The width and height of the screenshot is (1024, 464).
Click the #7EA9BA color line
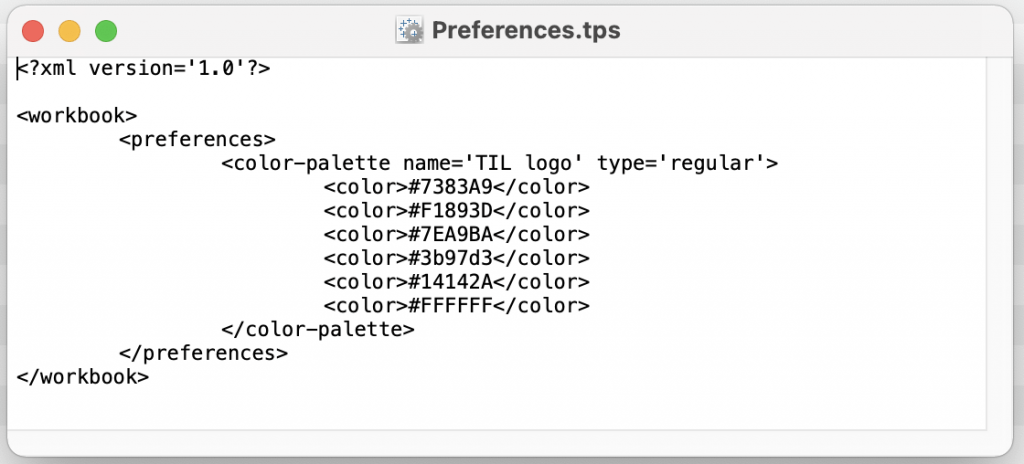tap(456, 234)
